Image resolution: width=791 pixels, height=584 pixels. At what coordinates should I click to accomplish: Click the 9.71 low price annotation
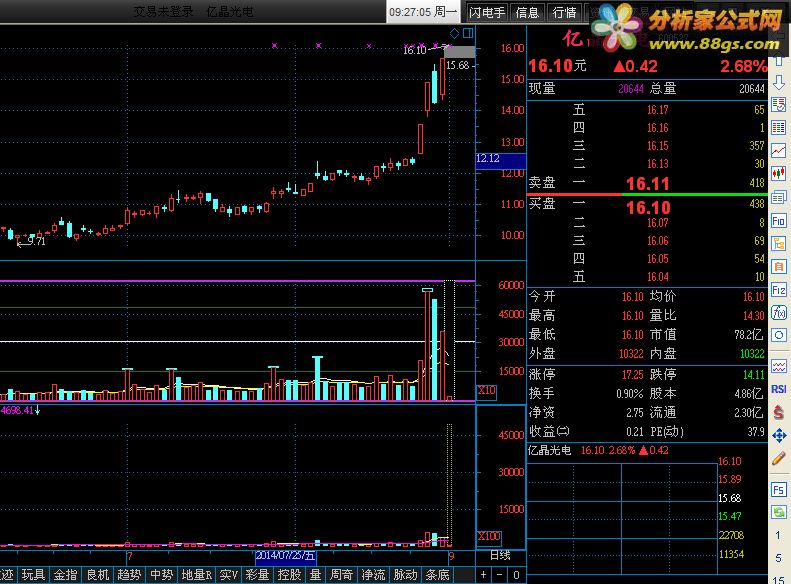[x=36, y=241]
